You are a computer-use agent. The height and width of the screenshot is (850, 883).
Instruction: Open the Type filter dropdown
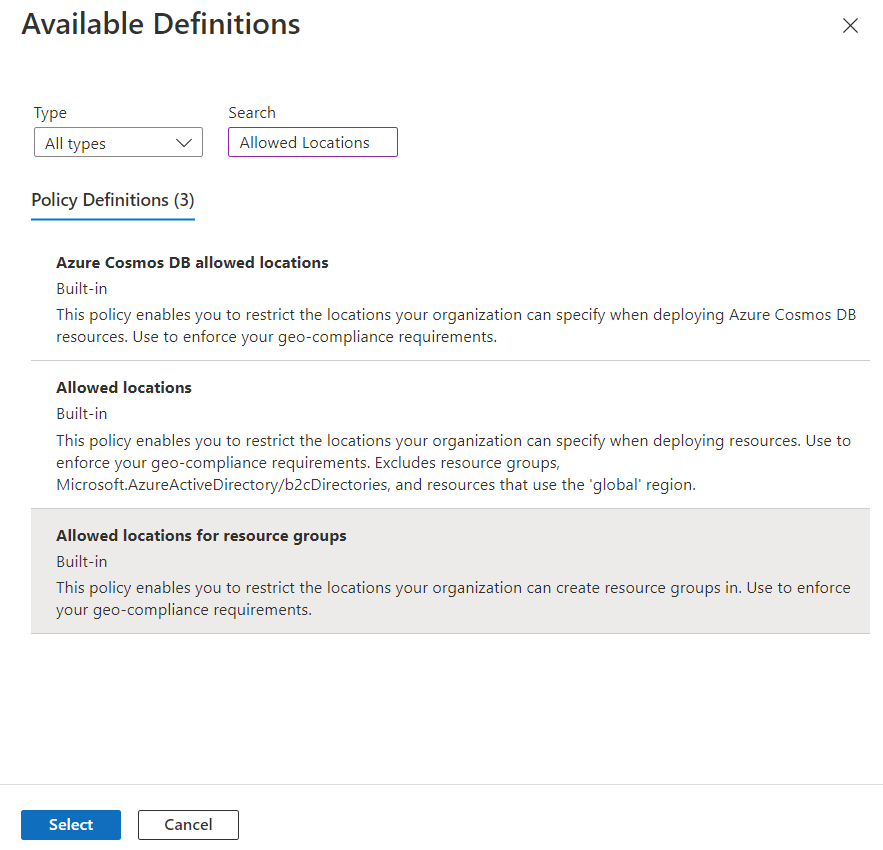[x=118, y=143]
